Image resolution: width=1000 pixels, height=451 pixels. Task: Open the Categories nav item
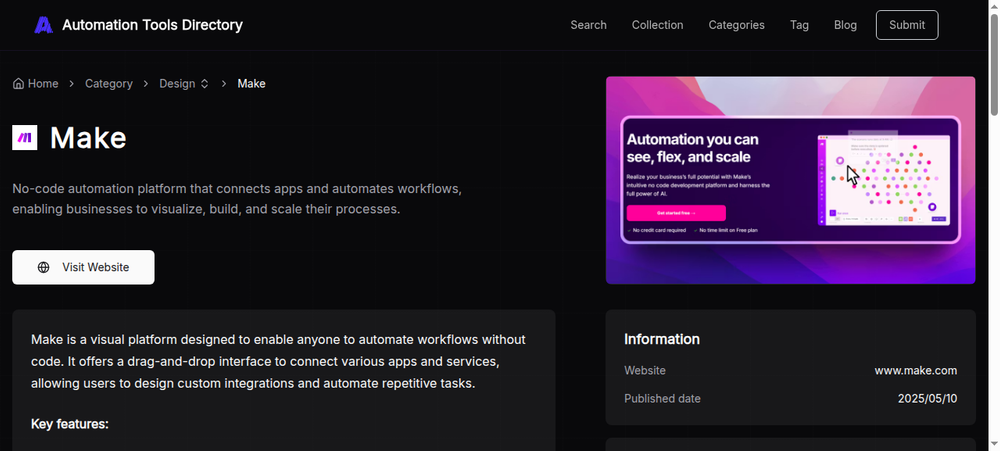737,25
